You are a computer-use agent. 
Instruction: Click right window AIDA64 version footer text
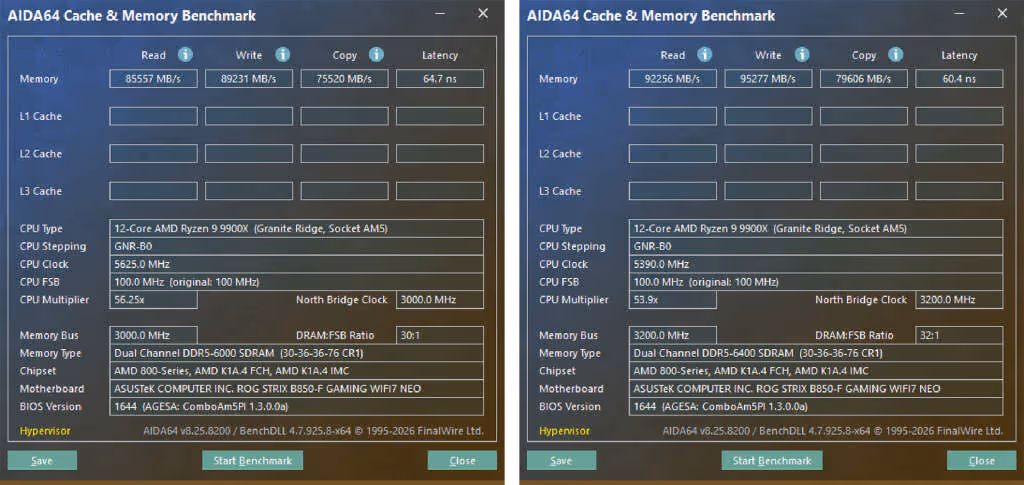point(833,431)
